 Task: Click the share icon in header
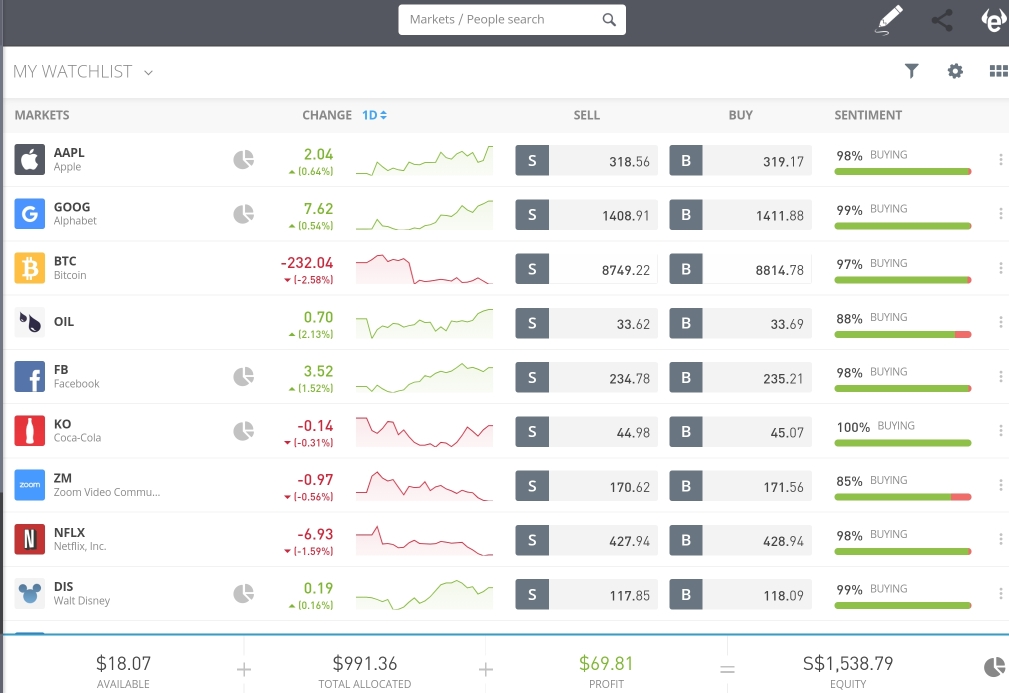click(x=942, y=20)
